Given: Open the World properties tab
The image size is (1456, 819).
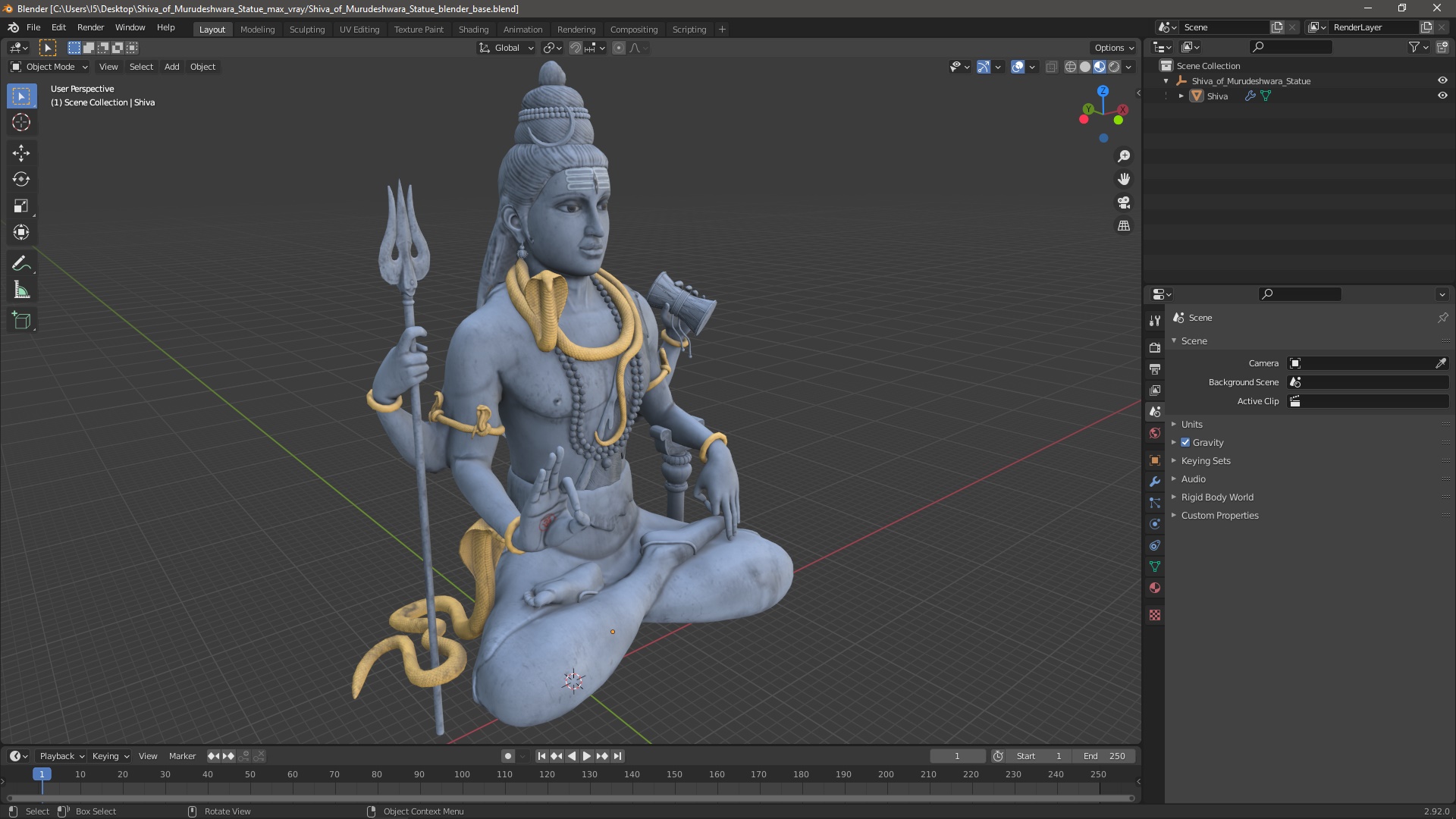Looking at the screenshot, I should (1155, 433).
